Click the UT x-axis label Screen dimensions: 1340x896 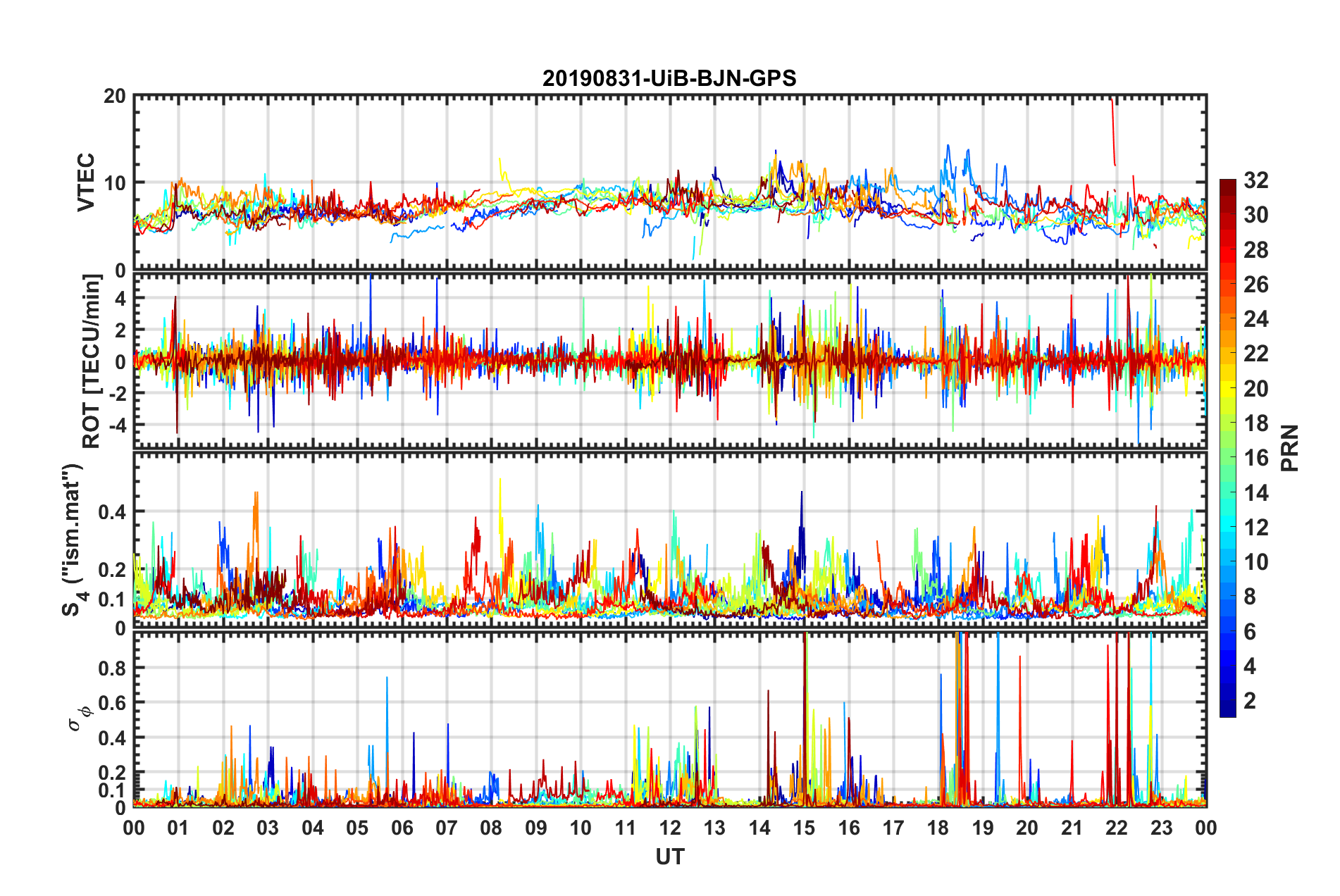670,857
